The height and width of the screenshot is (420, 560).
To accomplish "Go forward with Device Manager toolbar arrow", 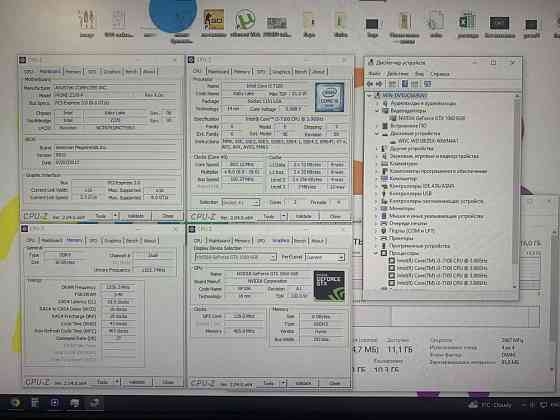I will 380,84.
